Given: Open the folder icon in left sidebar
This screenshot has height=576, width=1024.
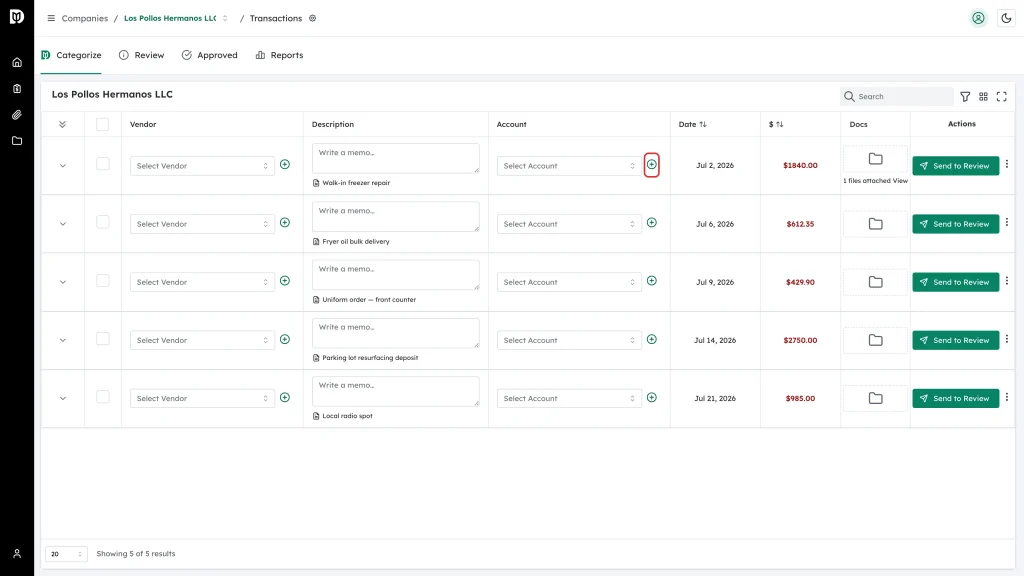Looking at the screenshot, I should (17, 141).
